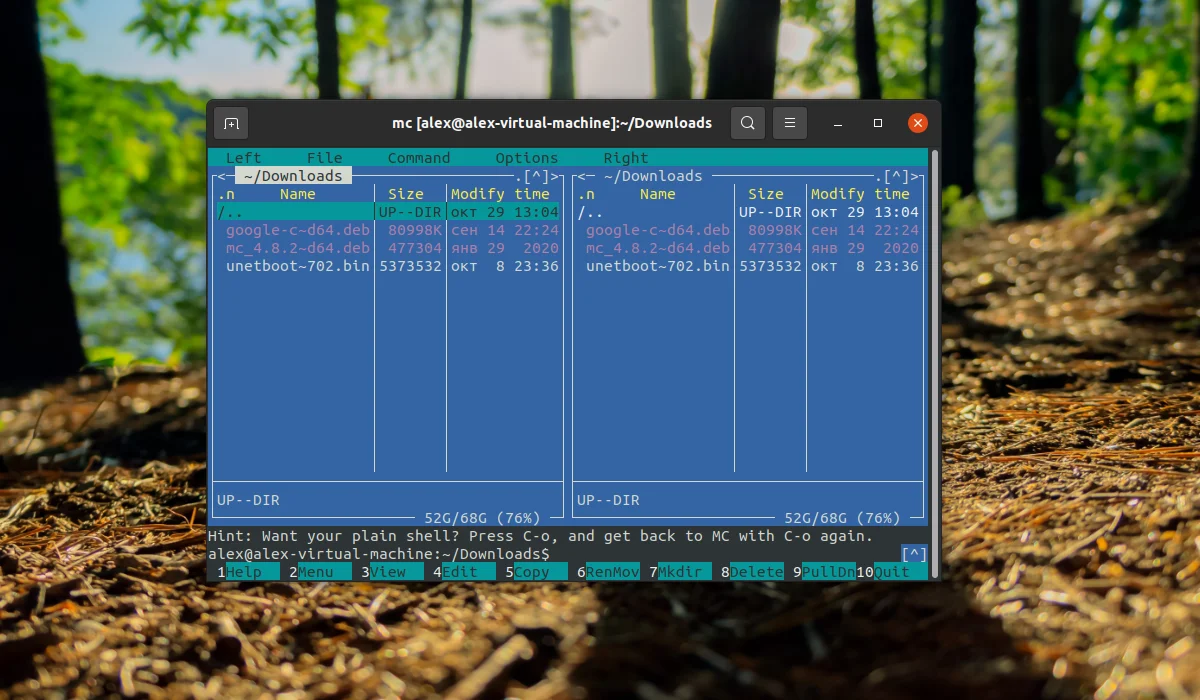Open the Left panel menu
The height and width of the screenshot is (700, 1200).
pyautogui.click(x=243, y=158)
